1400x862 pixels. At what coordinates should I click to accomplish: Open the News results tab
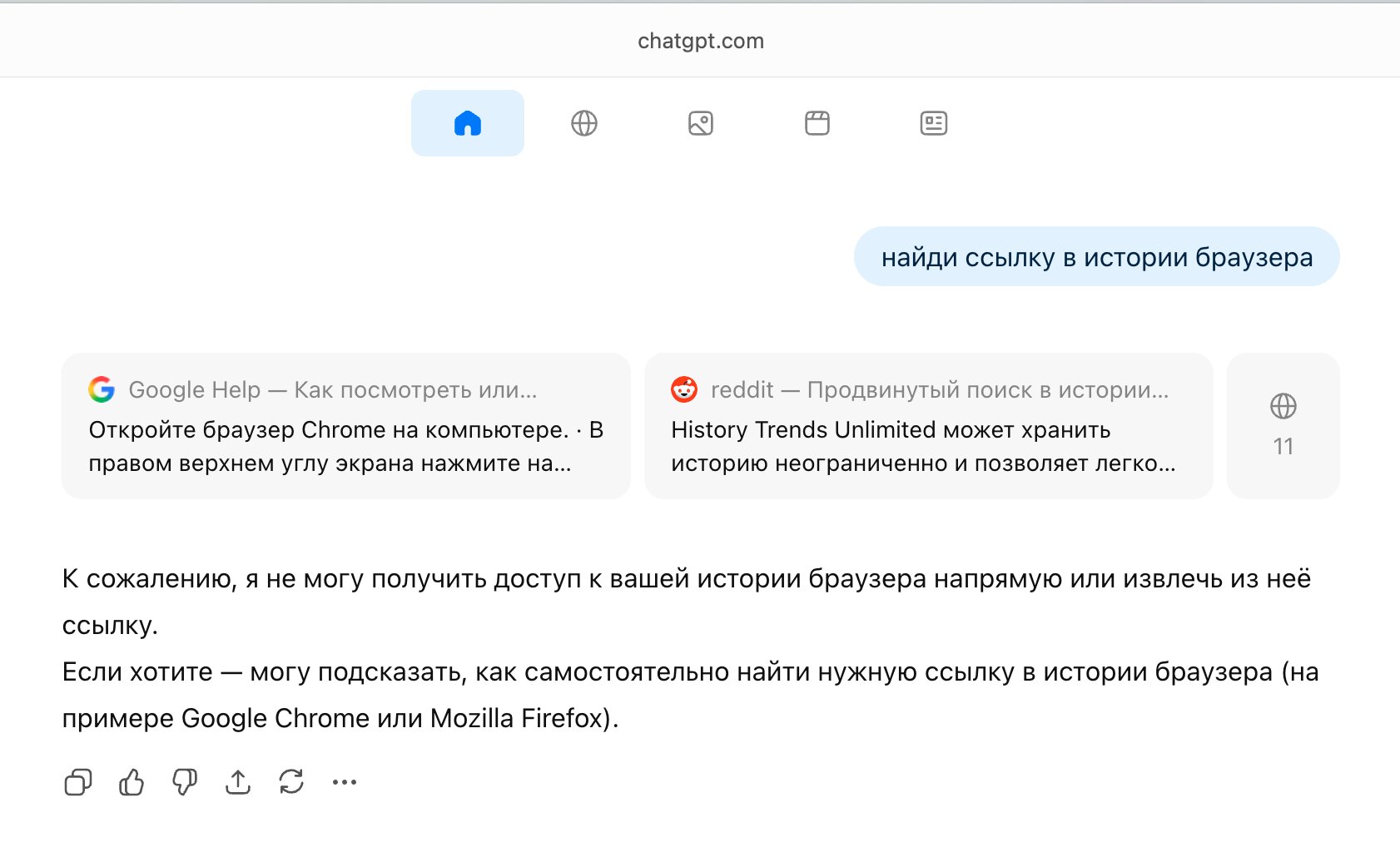point(933,123)
